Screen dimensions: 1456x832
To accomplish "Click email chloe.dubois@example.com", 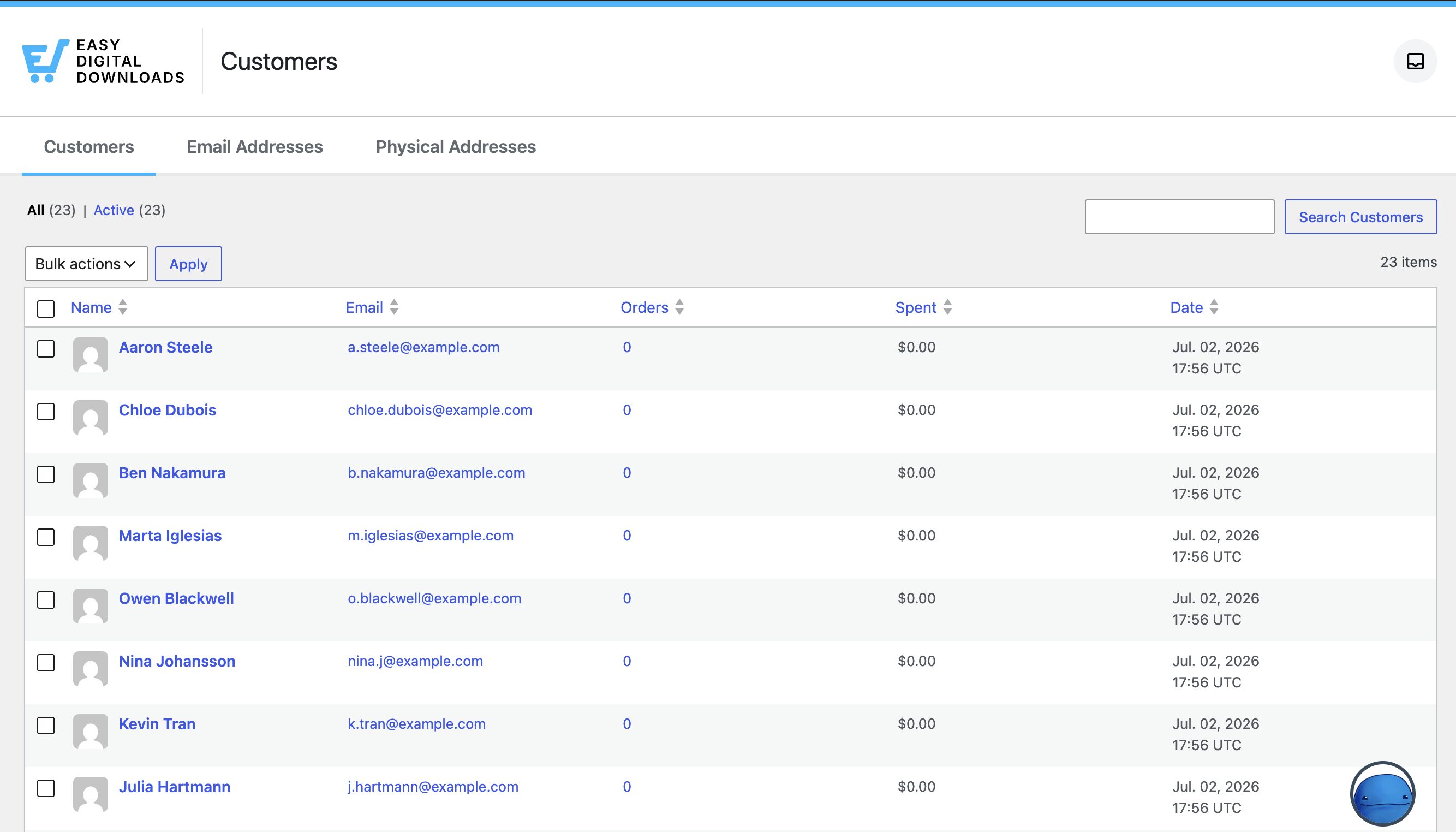I will pos(440,409).
